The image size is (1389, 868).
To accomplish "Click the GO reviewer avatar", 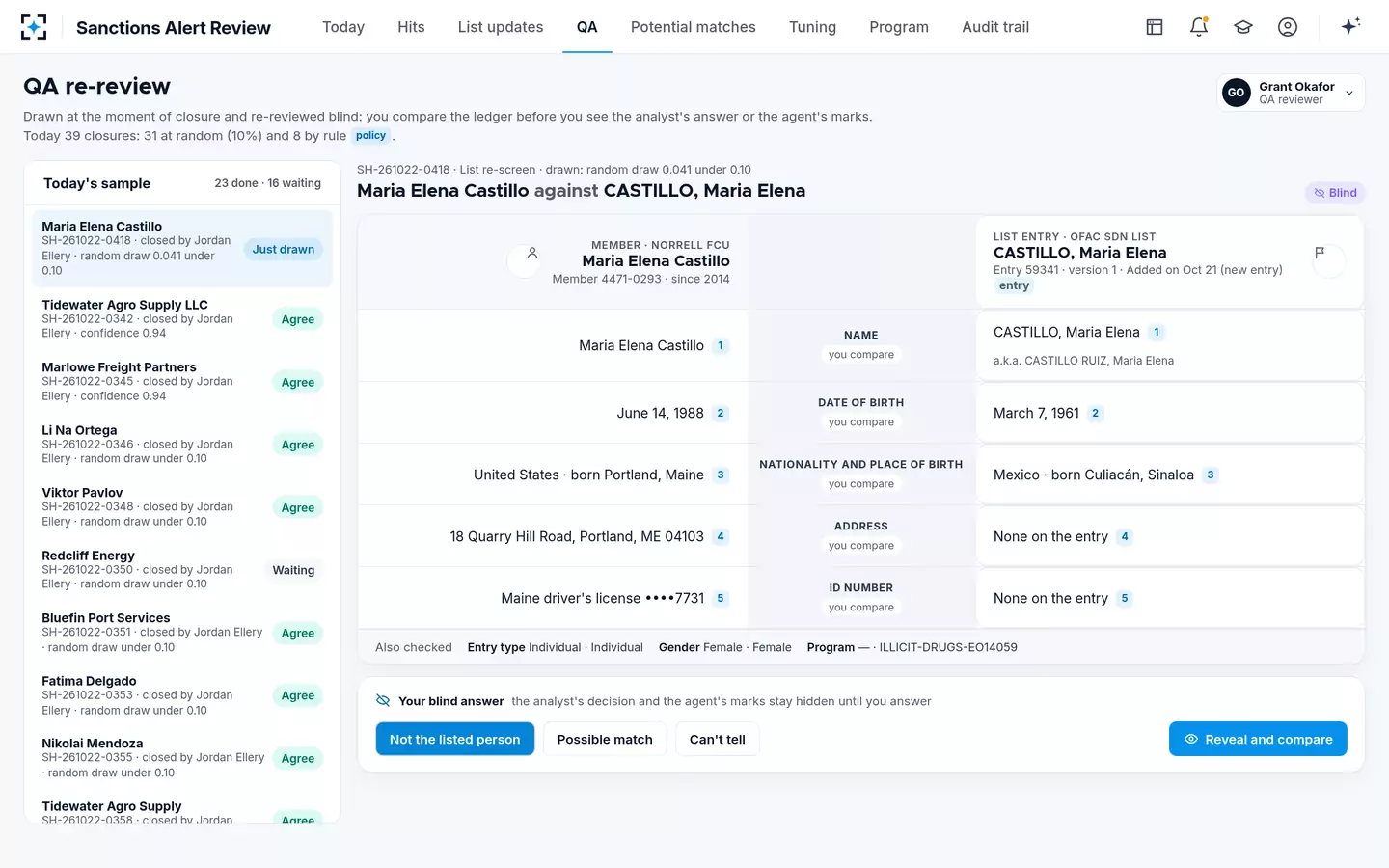I will tap(1236, 93).
